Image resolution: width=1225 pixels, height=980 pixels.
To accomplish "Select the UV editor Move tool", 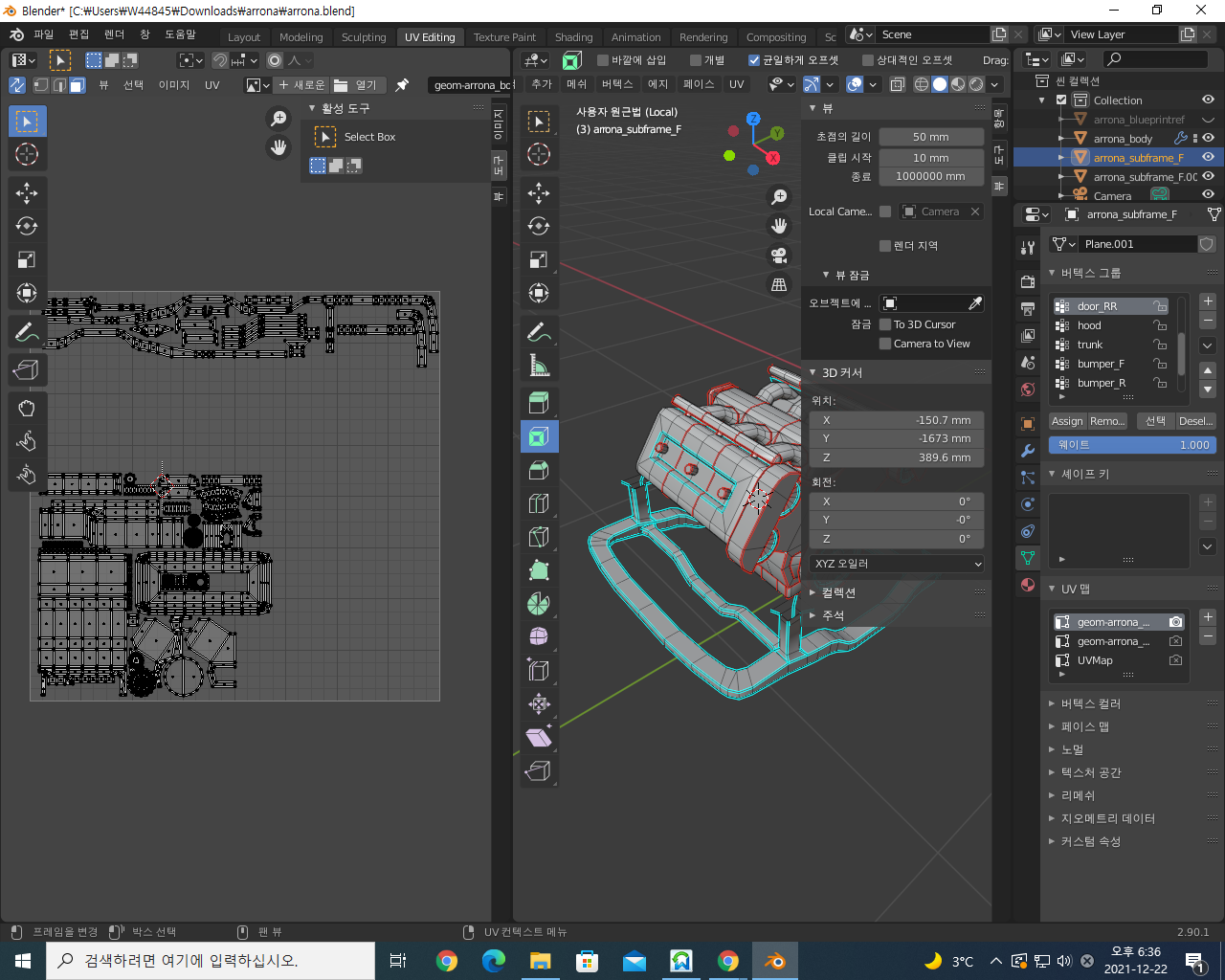I will coord(27,193).
